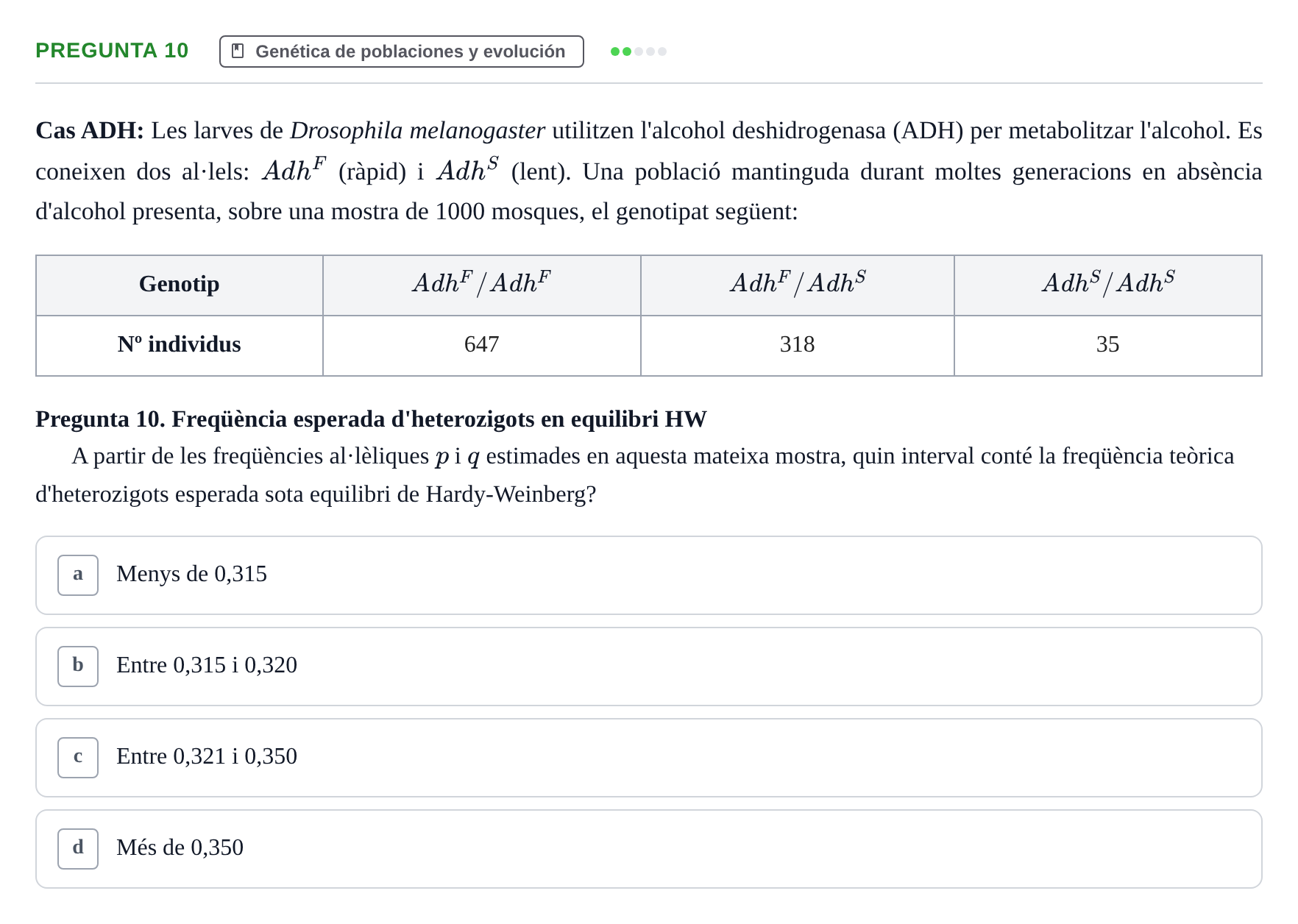Click the table cell with value 35
The width and height of the screenshot is (1298, 924).
pos(1108,345)
